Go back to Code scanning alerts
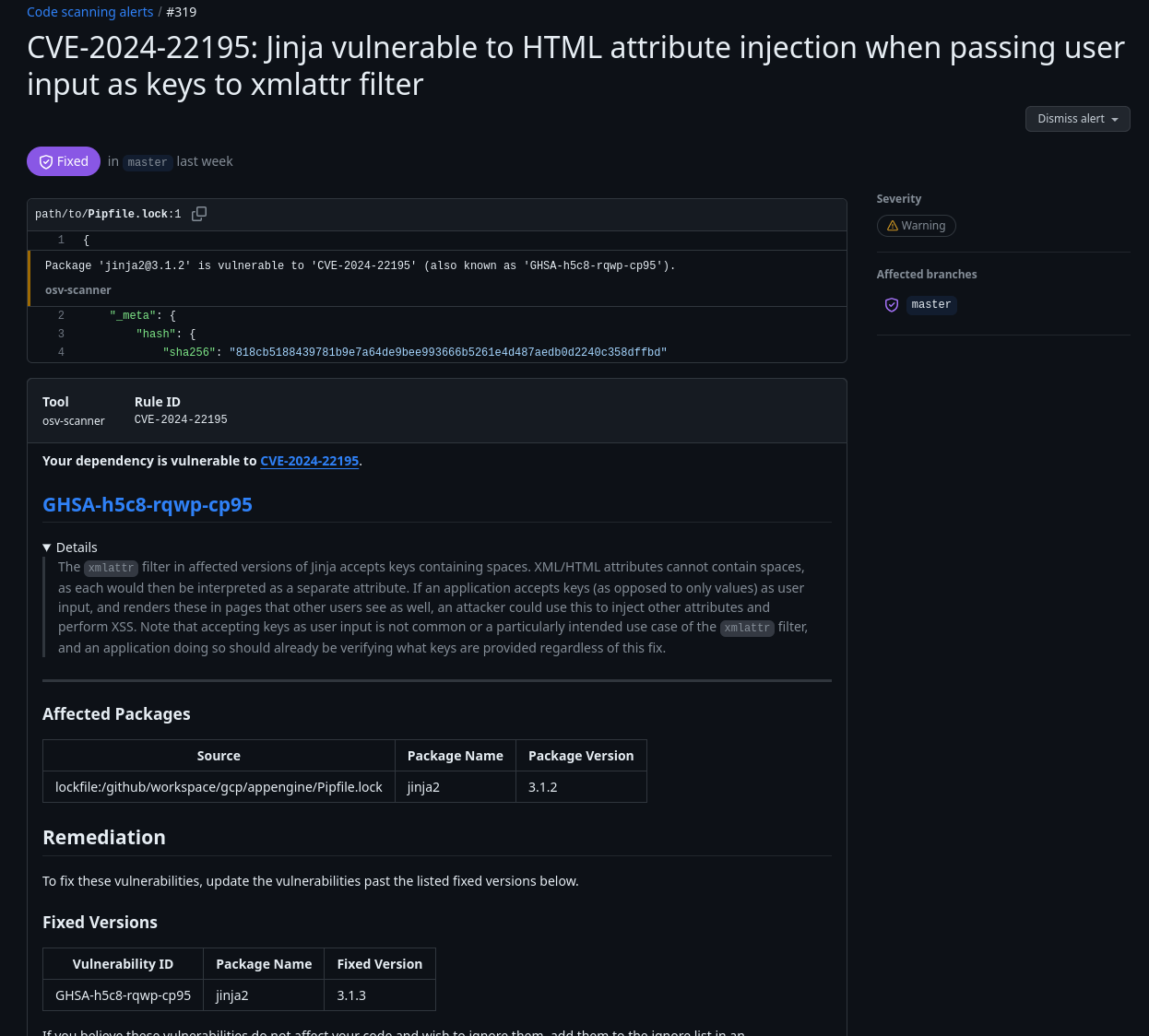This screenshot has width=1149, height=1036. [x=90, y=12]
